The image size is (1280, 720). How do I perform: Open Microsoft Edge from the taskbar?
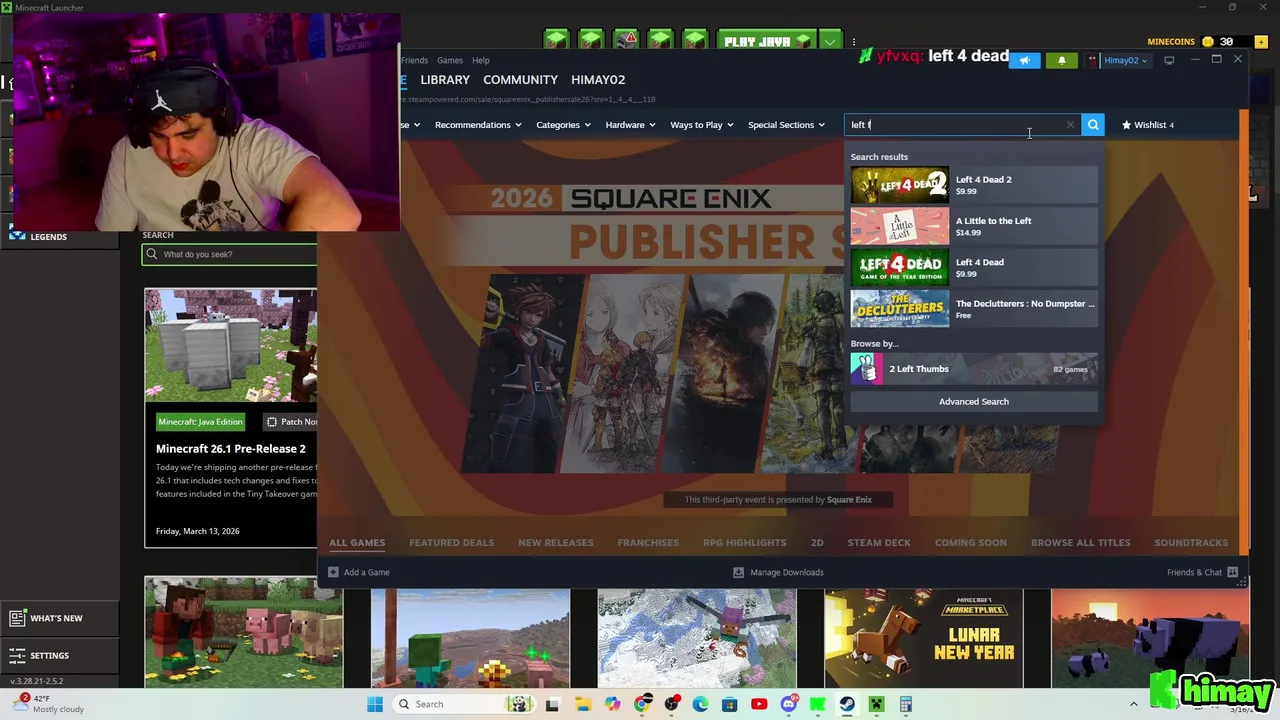coord(700,704)
